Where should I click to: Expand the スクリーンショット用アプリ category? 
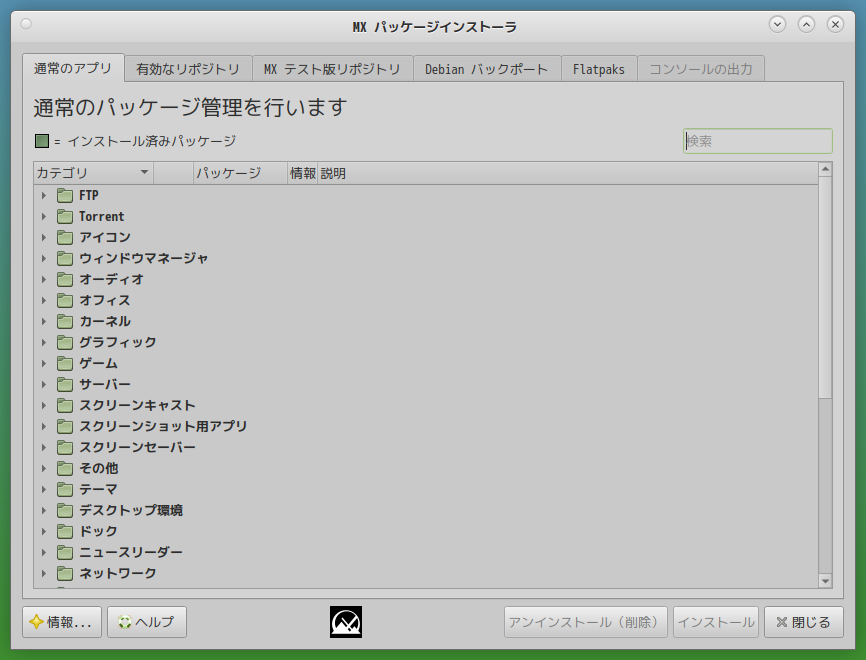click(x=44, y=426)
